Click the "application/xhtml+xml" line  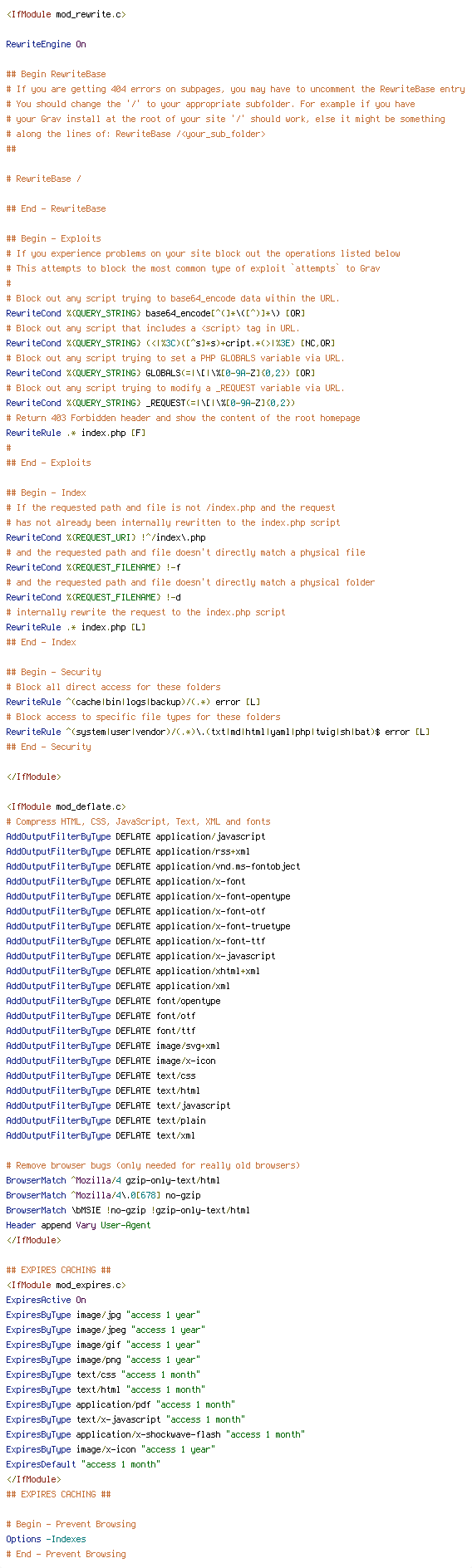pyautogui.click(x=133, y=971)
